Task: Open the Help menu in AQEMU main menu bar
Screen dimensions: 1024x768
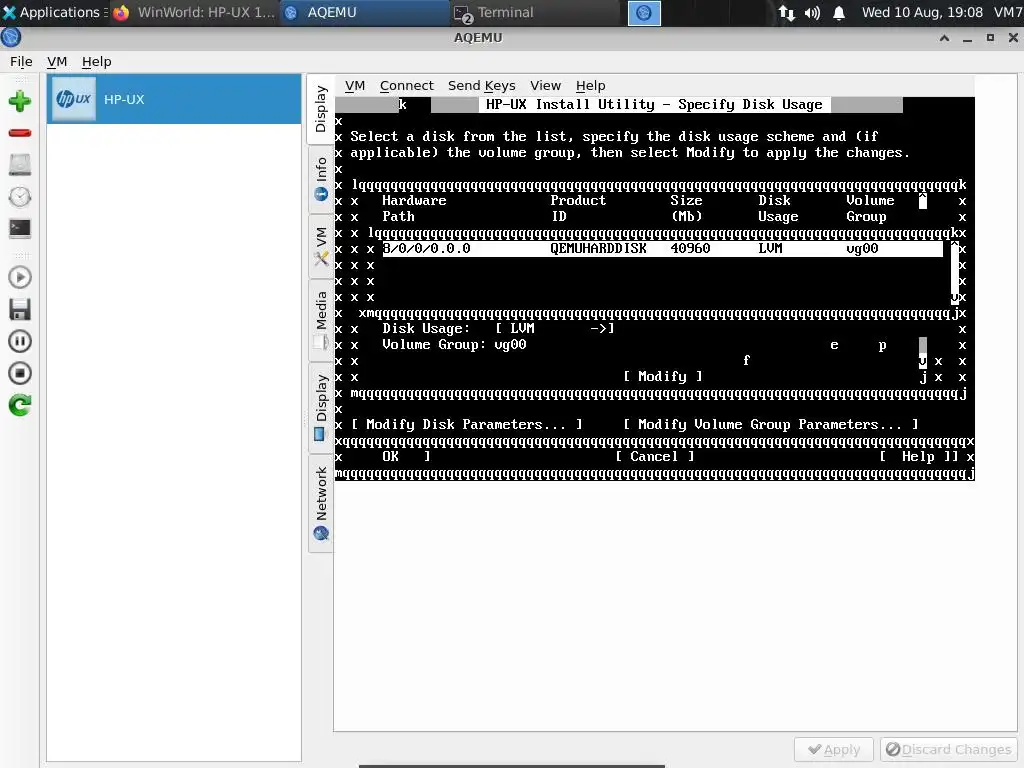Action: [x=97, y=61]
